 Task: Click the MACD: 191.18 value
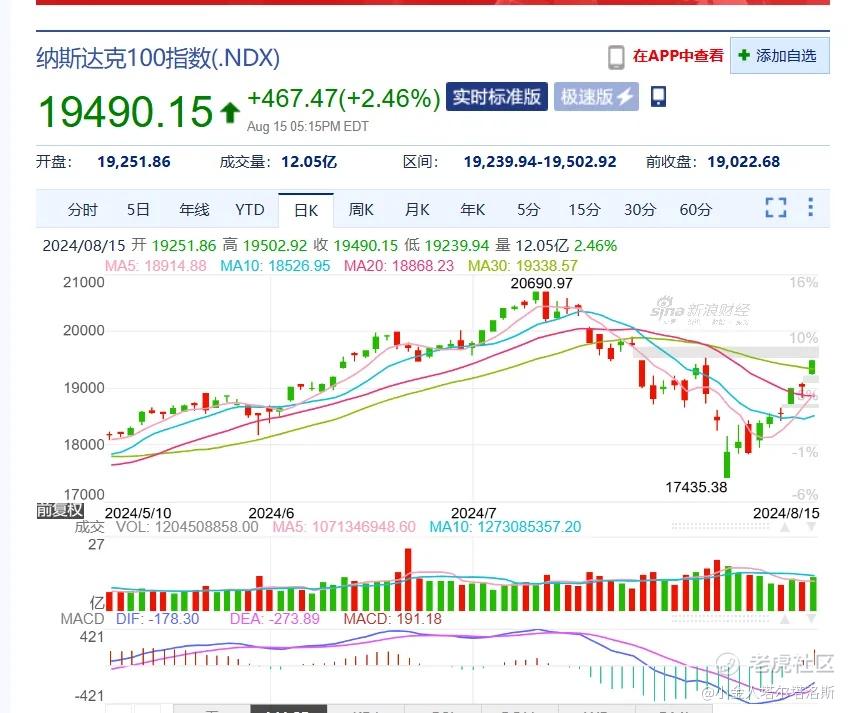392,619
